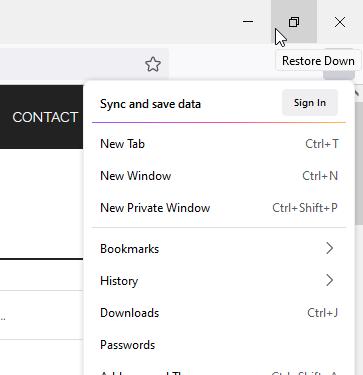
Task: Open a New Private Window
Action: pyautogui.click(x=219, y=208)
